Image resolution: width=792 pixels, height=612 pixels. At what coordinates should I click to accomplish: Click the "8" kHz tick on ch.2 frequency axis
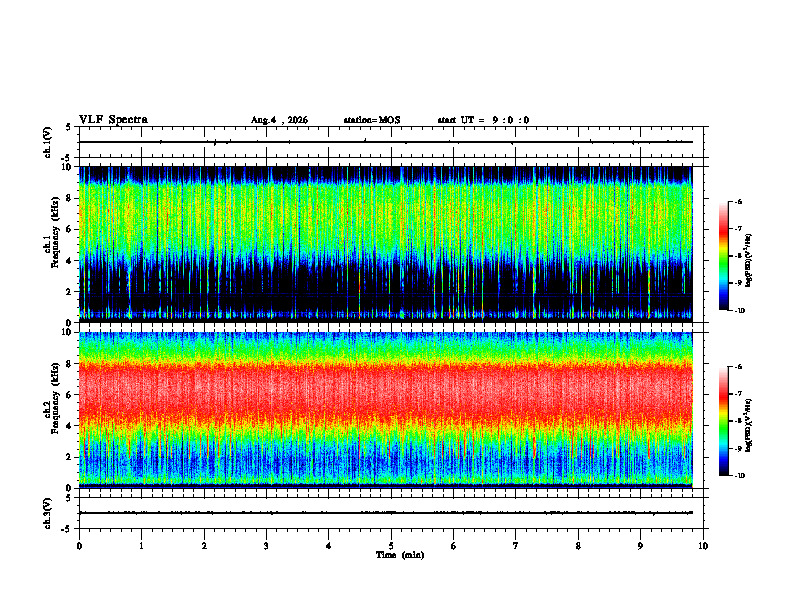[70, 364]
